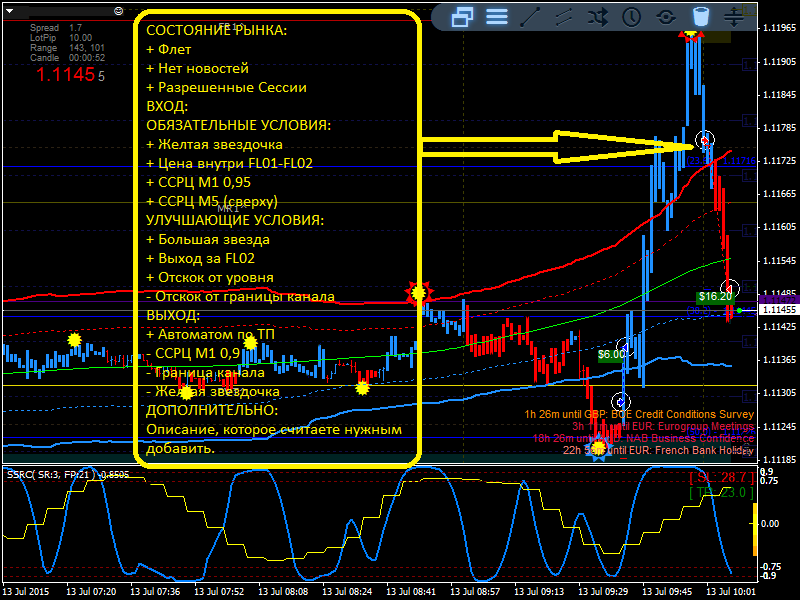This screenshot has width=800, height=600.
Task: Click the star marker at the chart's highest peak
Action: pyautogui.click(x=691, y=35)
